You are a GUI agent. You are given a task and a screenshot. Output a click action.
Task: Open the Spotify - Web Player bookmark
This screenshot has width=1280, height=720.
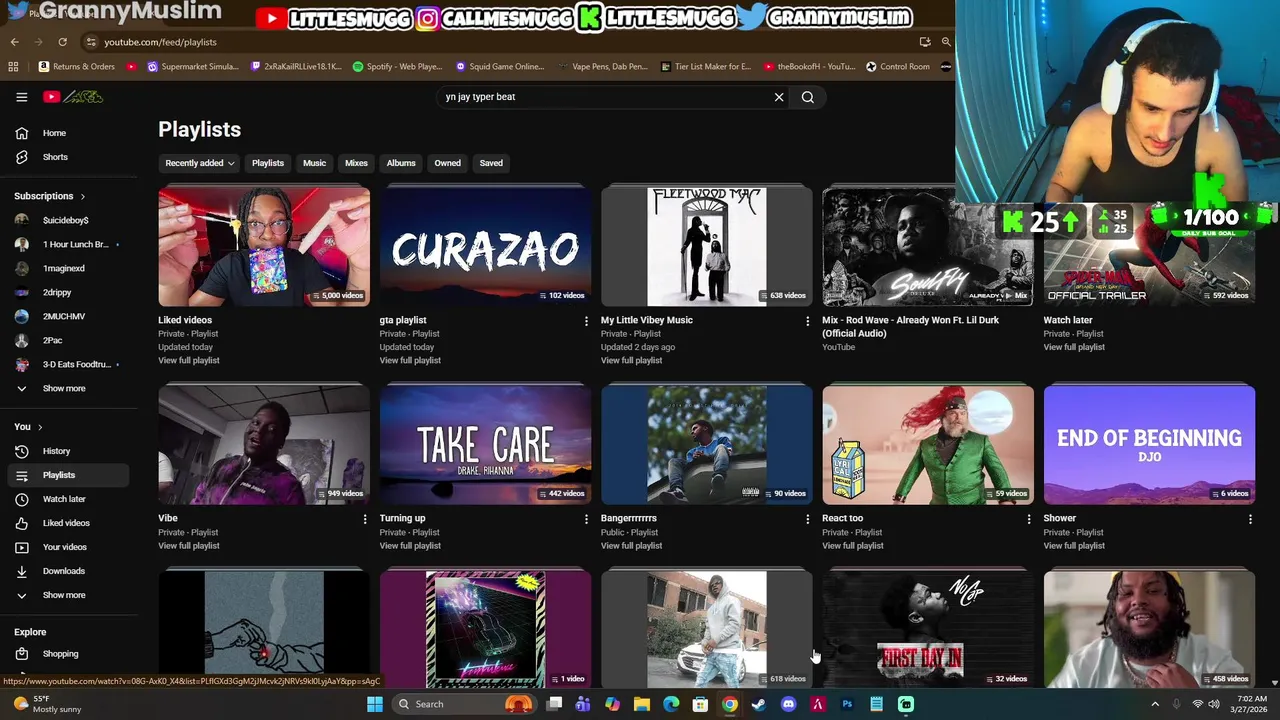(397, 67)
